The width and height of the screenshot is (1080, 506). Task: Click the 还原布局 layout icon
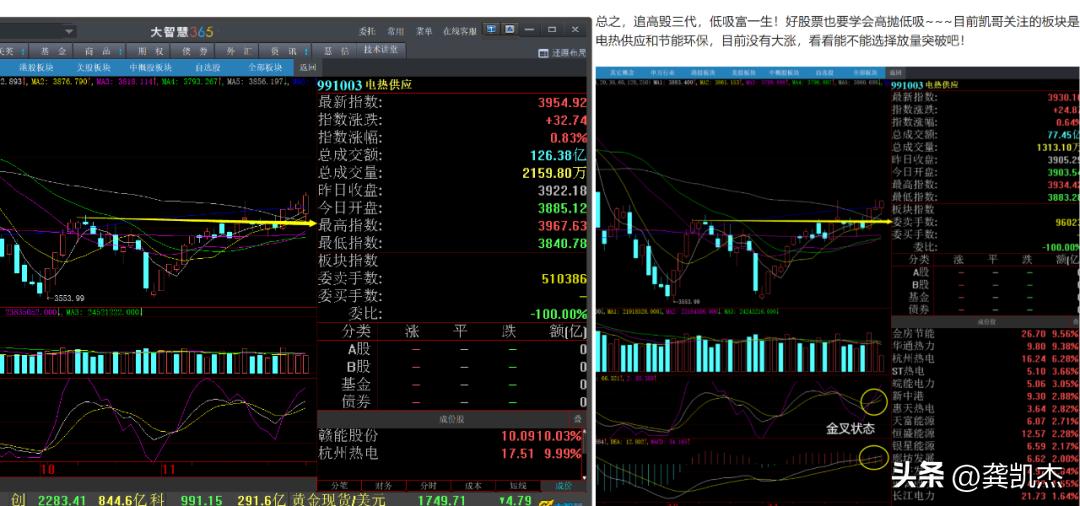(543, 53)
